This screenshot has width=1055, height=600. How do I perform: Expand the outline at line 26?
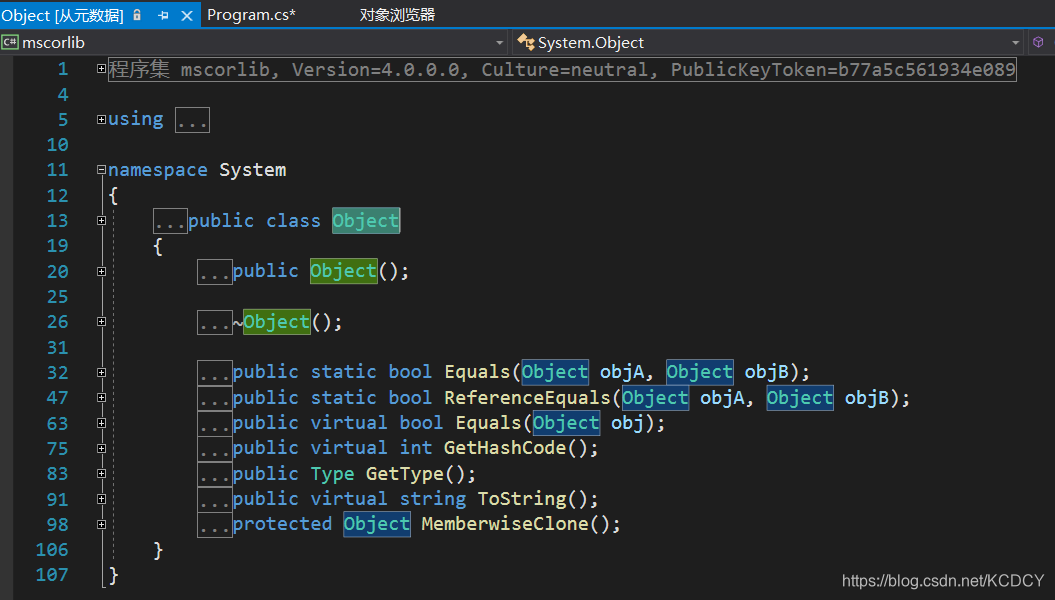tap(101, 322)
